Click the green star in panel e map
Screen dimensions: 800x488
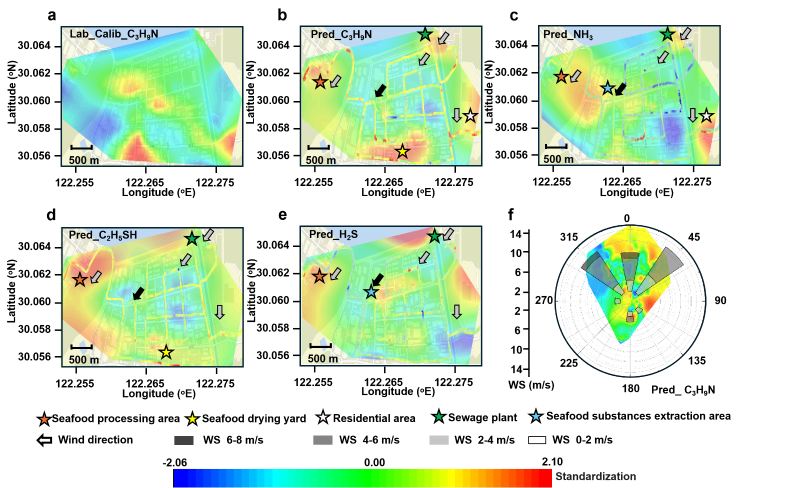click(434, 237)
